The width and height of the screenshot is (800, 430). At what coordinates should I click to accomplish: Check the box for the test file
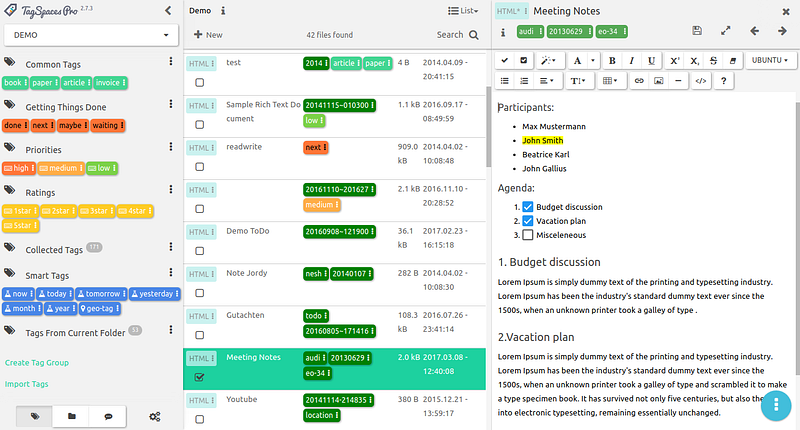pos(199,82)
